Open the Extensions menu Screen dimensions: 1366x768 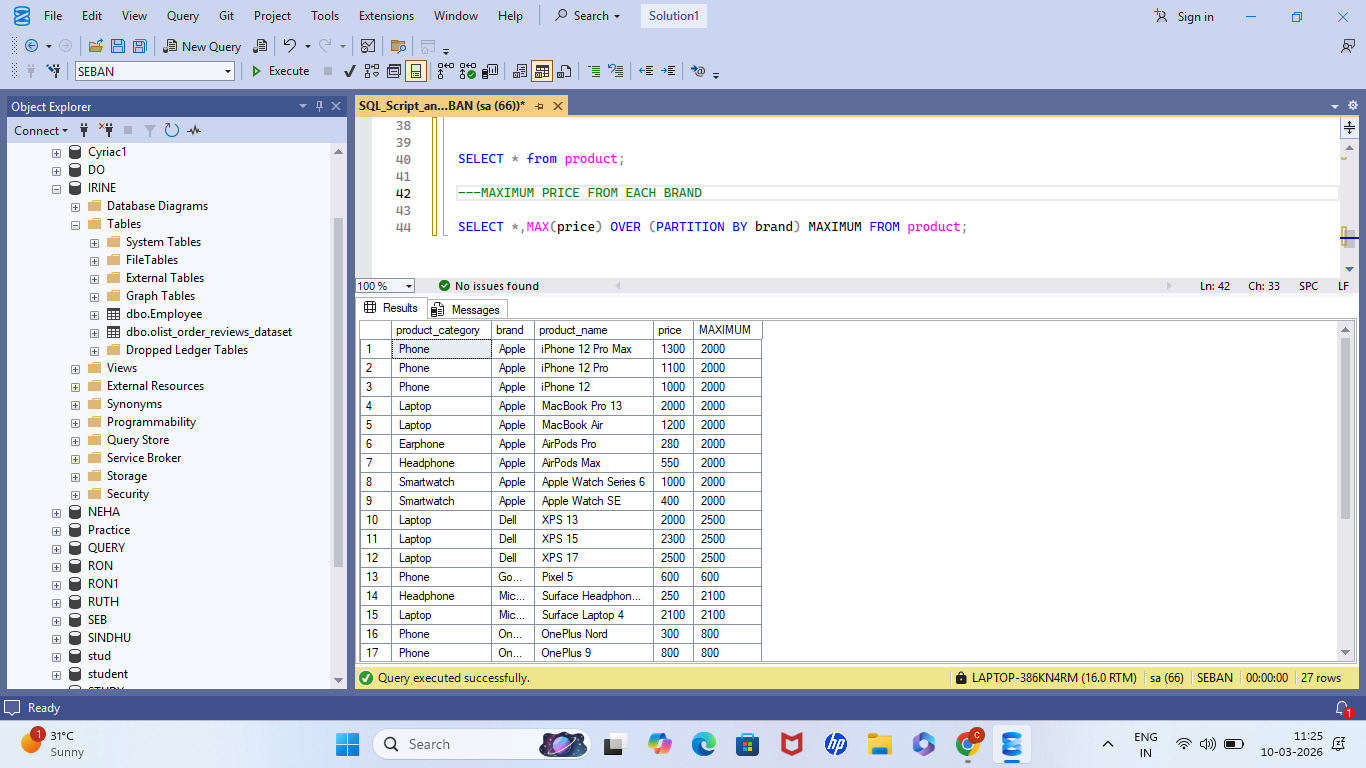[x=386, y=16]
